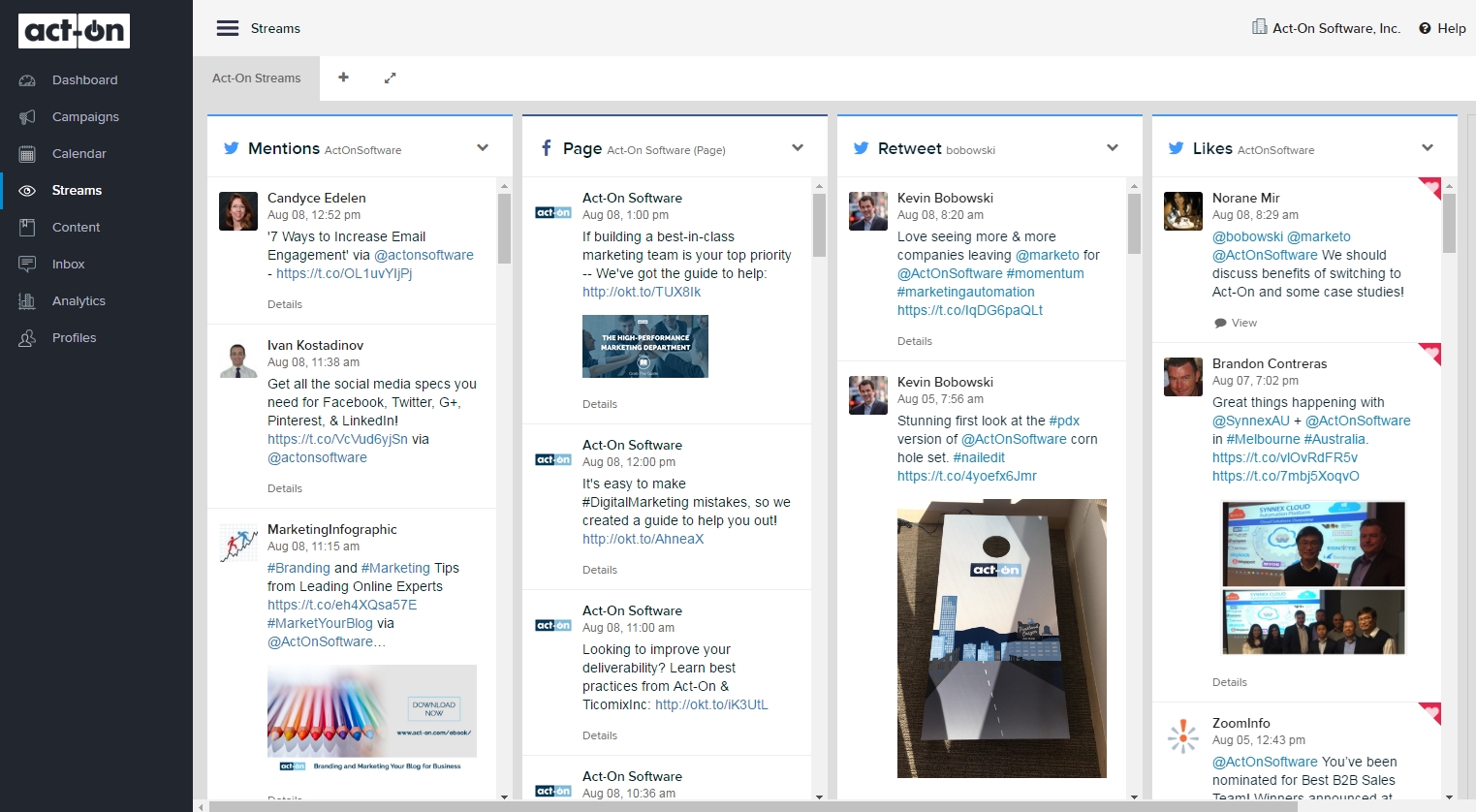1476x812 pixels.
Task: Click cornhole board photo
Action: (1002, 639)
